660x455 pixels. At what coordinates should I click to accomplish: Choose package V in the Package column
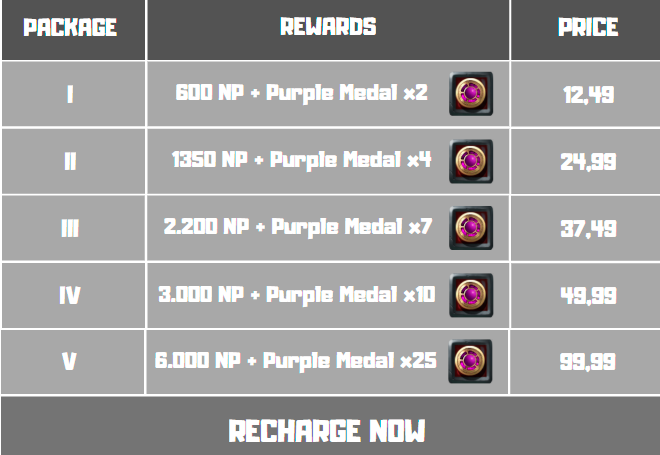click(69, 362)
